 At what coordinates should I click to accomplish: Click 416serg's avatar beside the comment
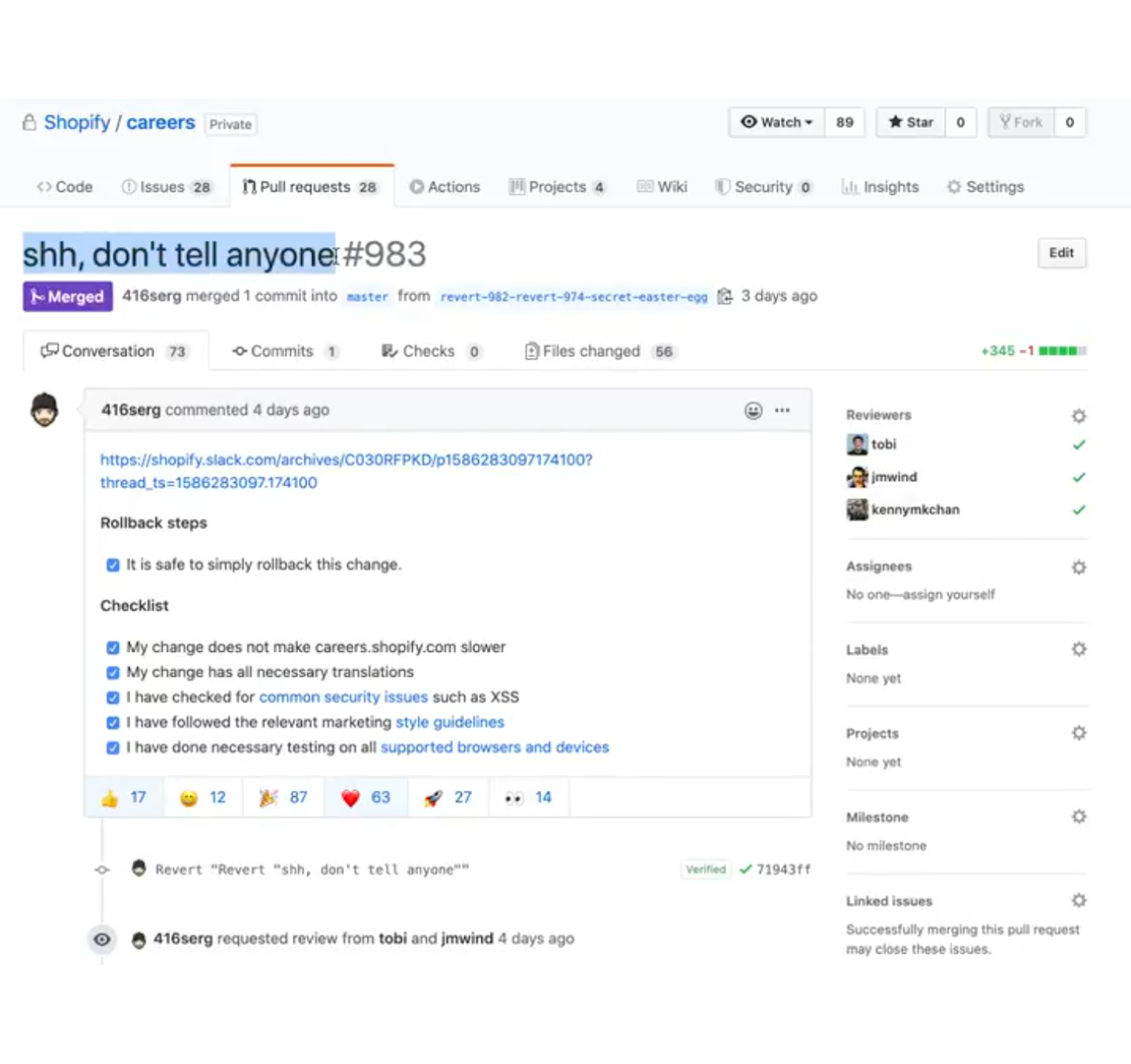(x=44, y=410)
